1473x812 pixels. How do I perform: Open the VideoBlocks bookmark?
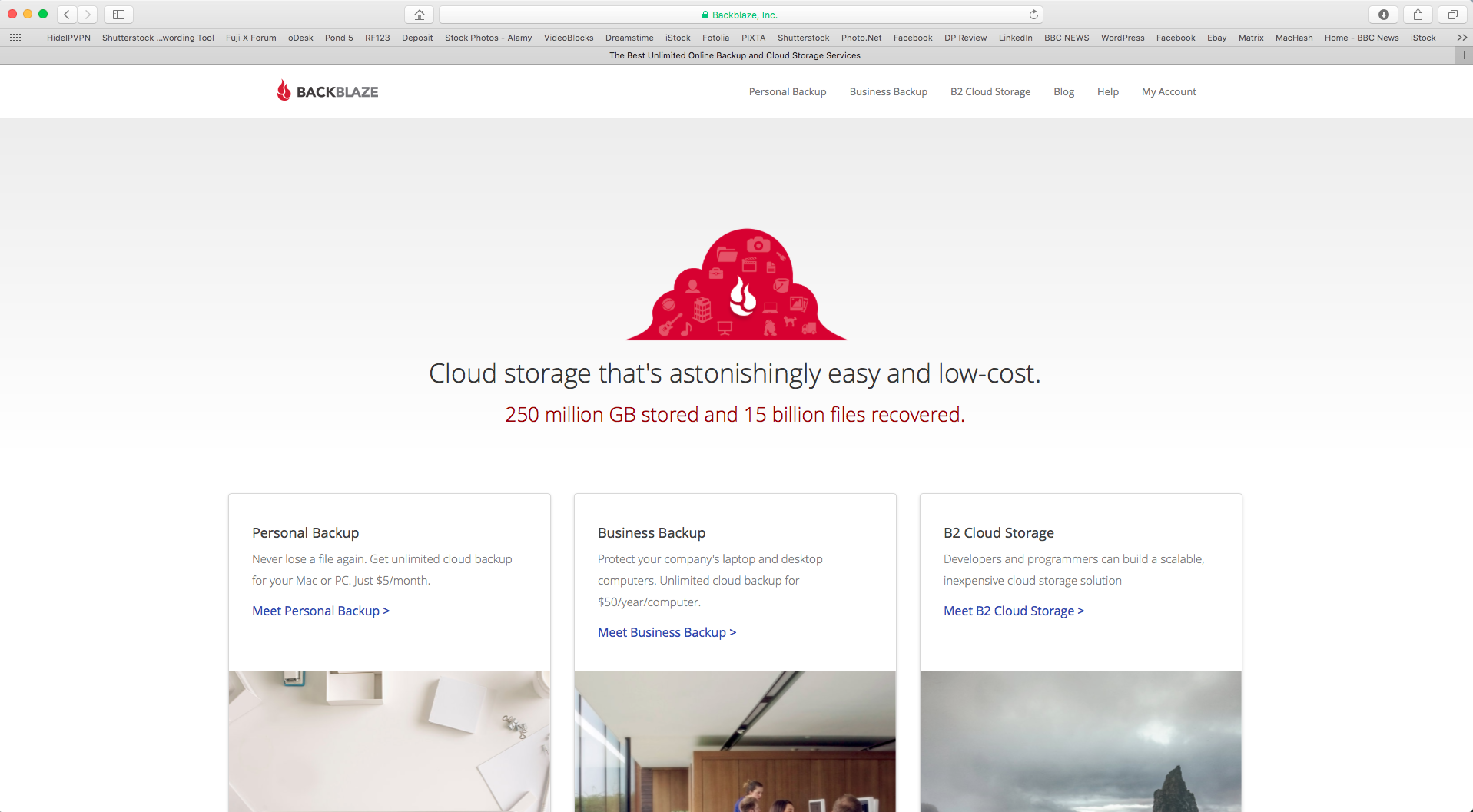(569, 38)
